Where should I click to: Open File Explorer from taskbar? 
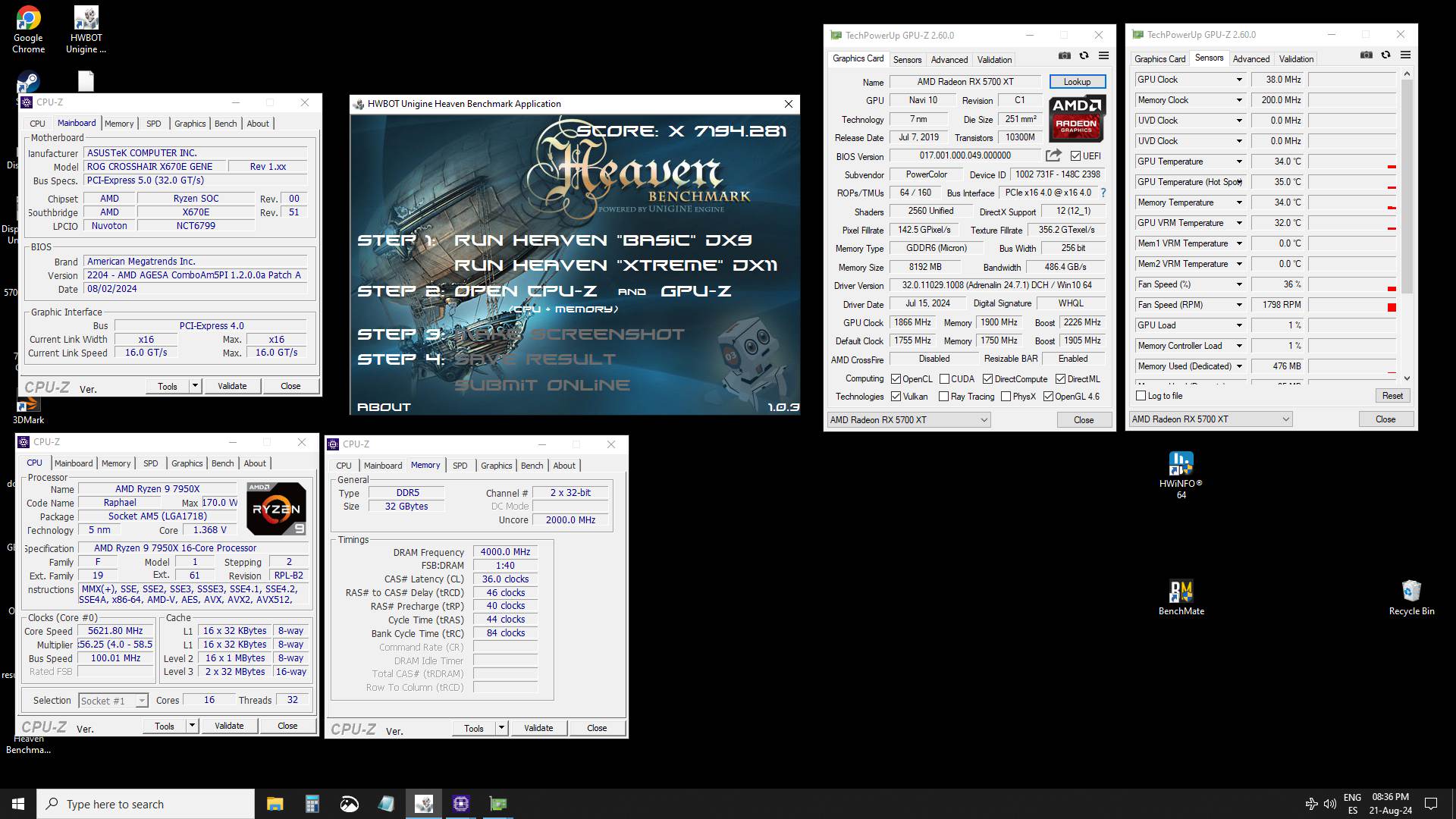point(275,804)
